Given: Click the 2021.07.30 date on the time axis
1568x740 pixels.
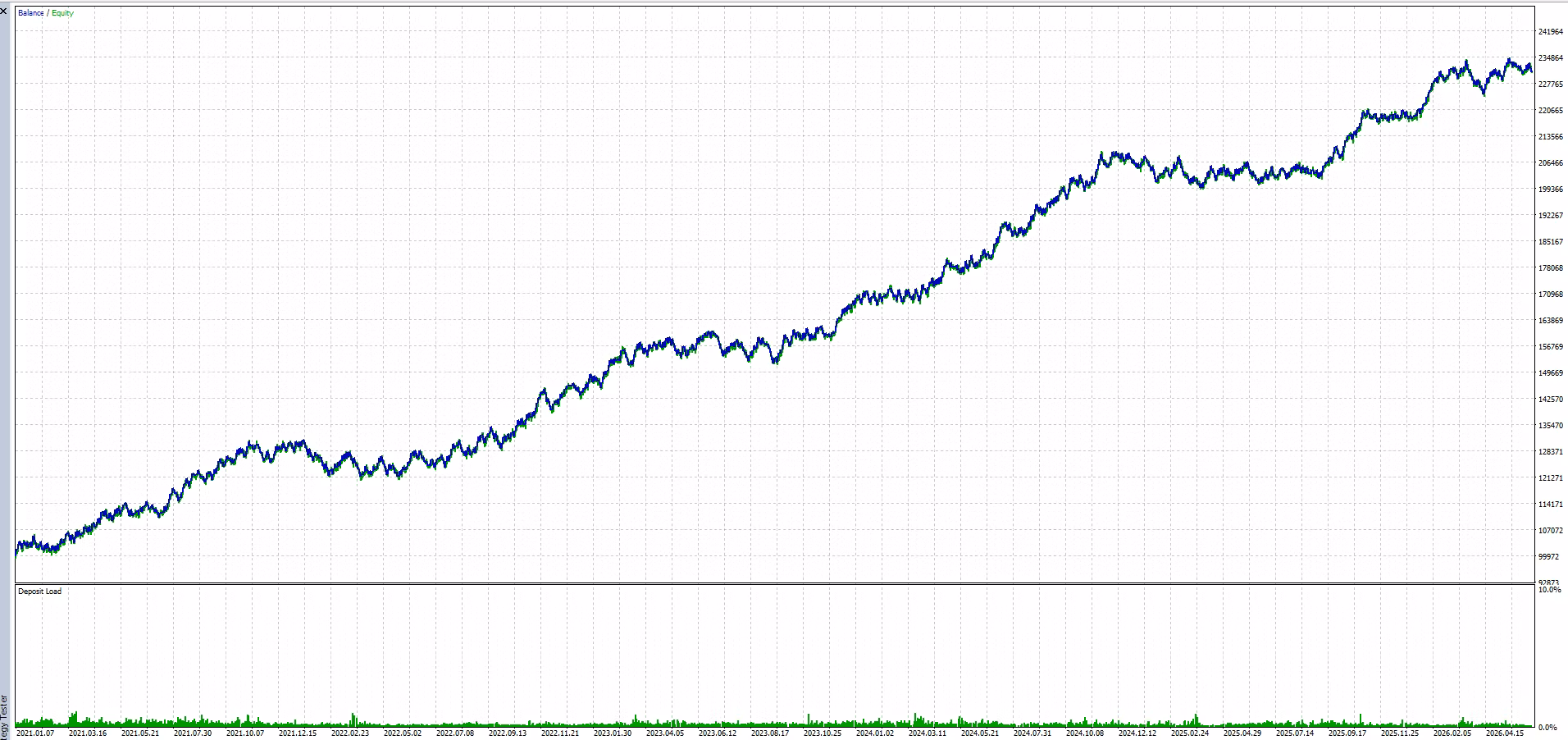Looking at the screenshot, I should 193,734.
